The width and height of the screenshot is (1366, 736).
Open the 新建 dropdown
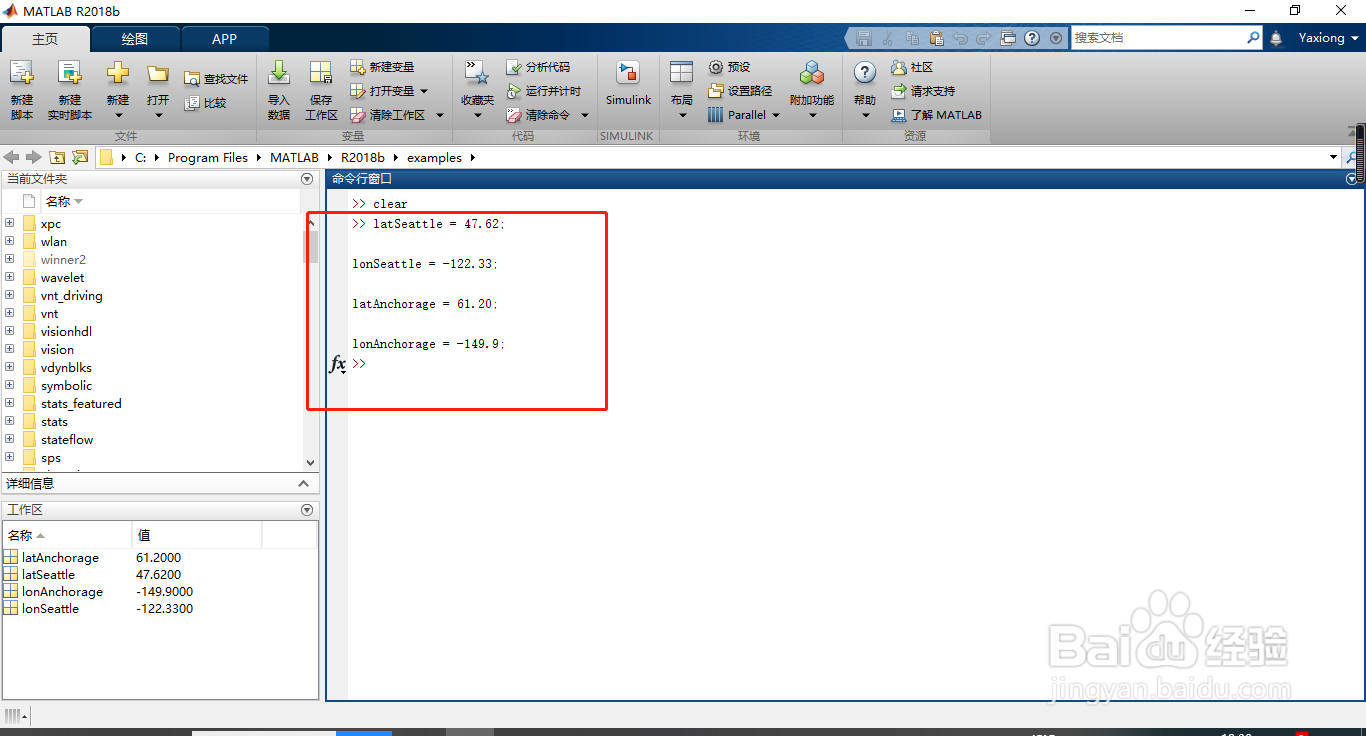pos(118,115)
